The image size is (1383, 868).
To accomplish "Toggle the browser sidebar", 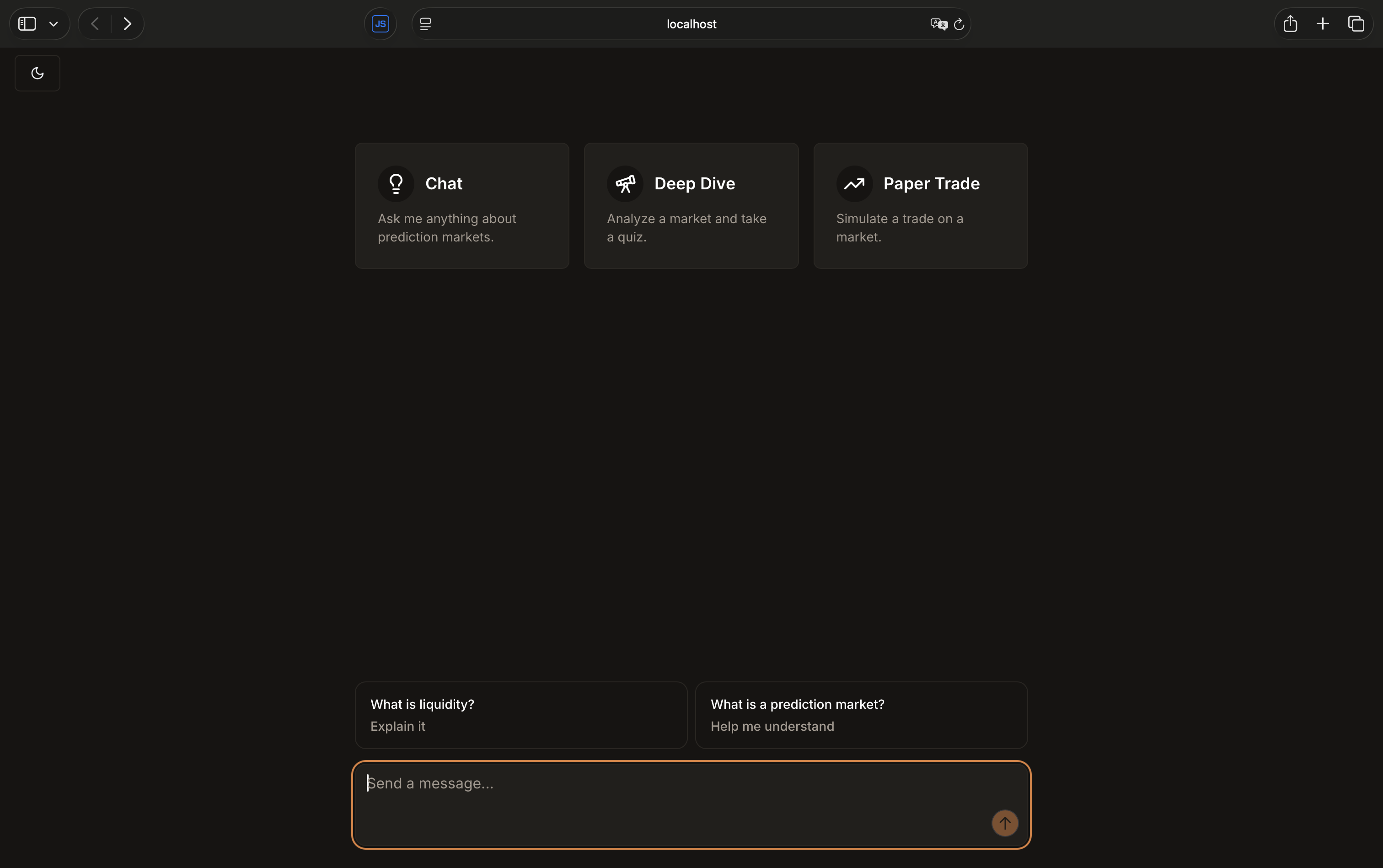I will pyautogui.click(x=27, y=24).
